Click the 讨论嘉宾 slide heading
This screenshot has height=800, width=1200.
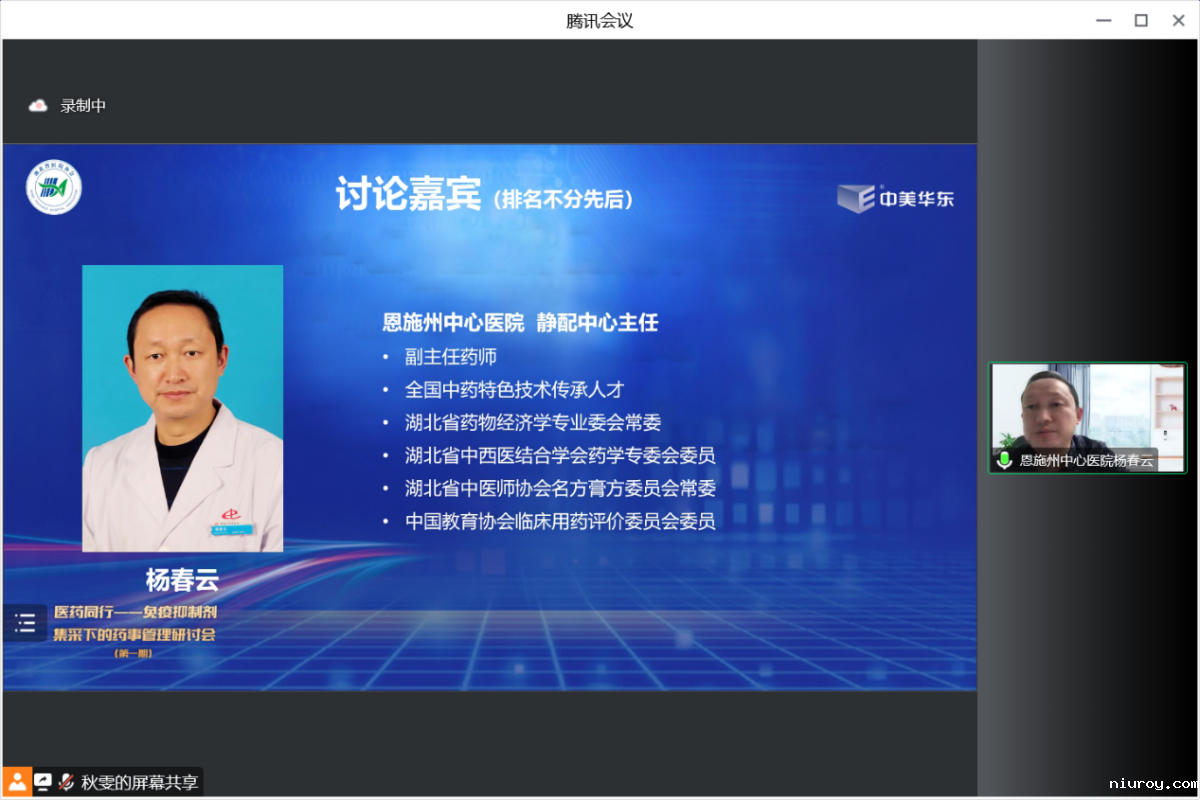(x=408, y=195)
